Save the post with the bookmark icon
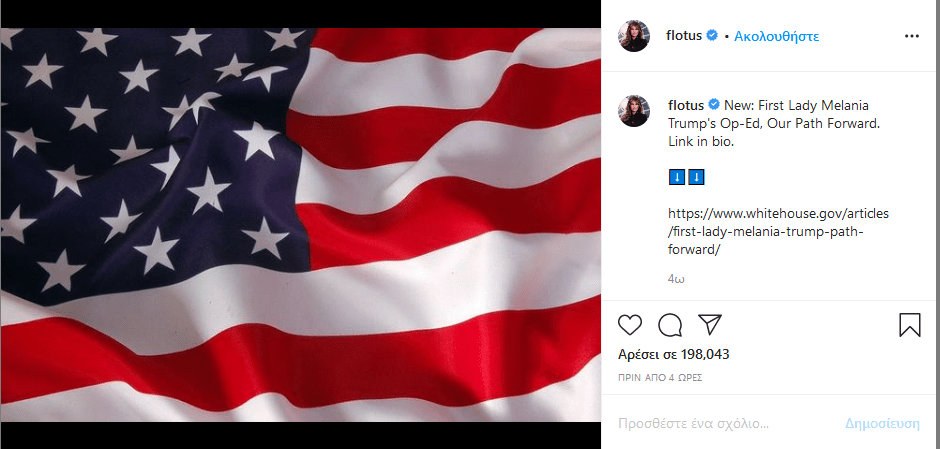 coord(909,325)
